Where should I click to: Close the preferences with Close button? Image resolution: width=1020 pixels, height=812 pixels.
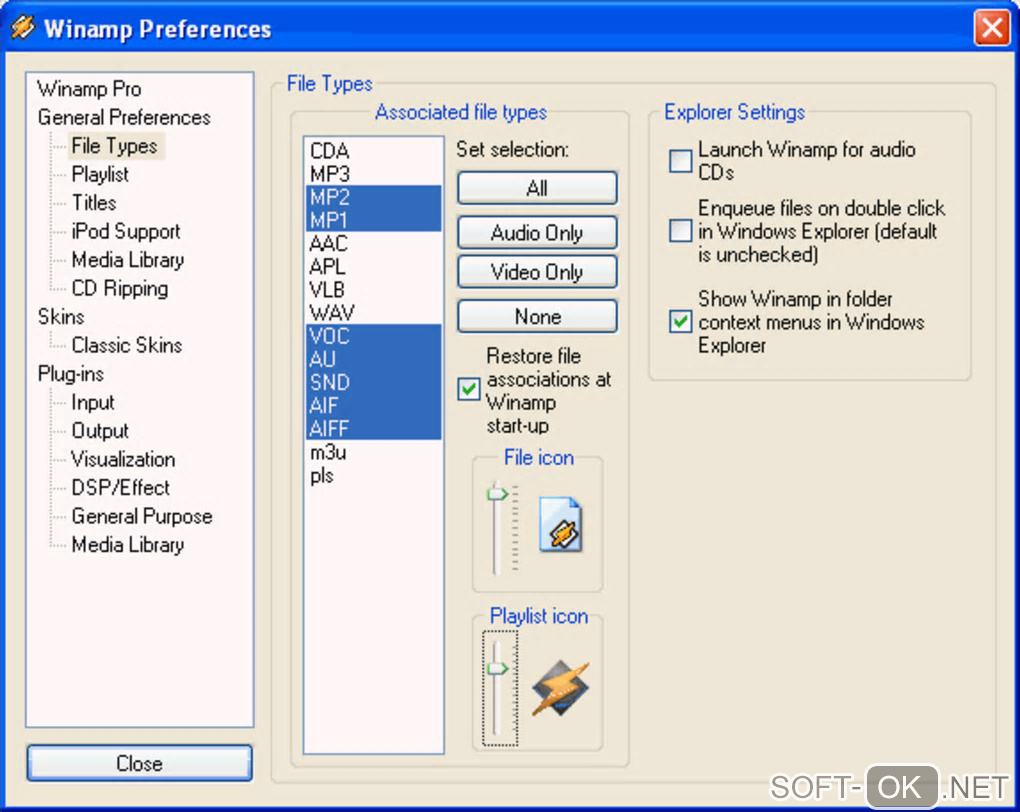[139, 763]
